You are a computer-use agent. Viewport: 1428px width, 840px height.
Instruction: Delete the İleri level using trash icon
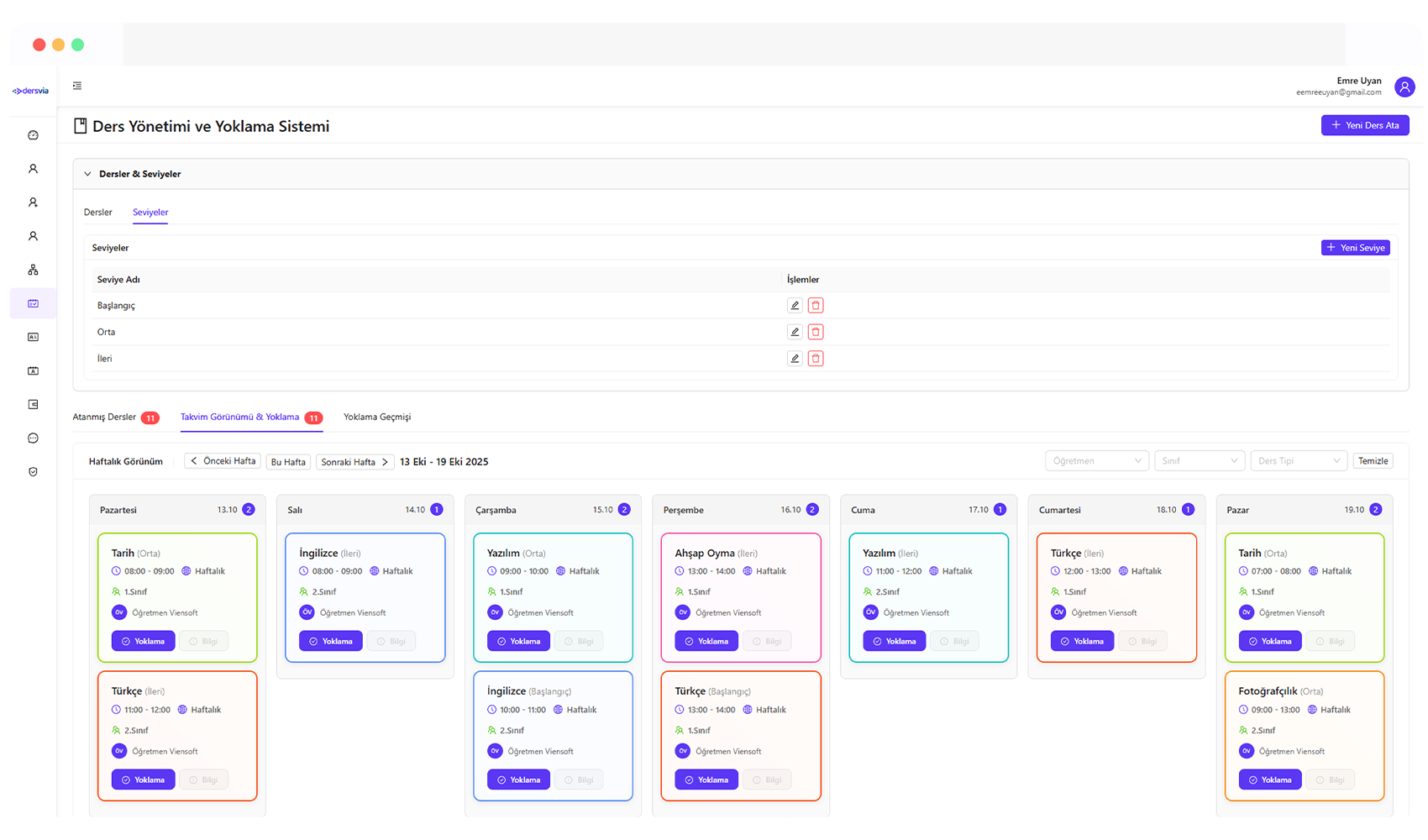click(816, 359)
